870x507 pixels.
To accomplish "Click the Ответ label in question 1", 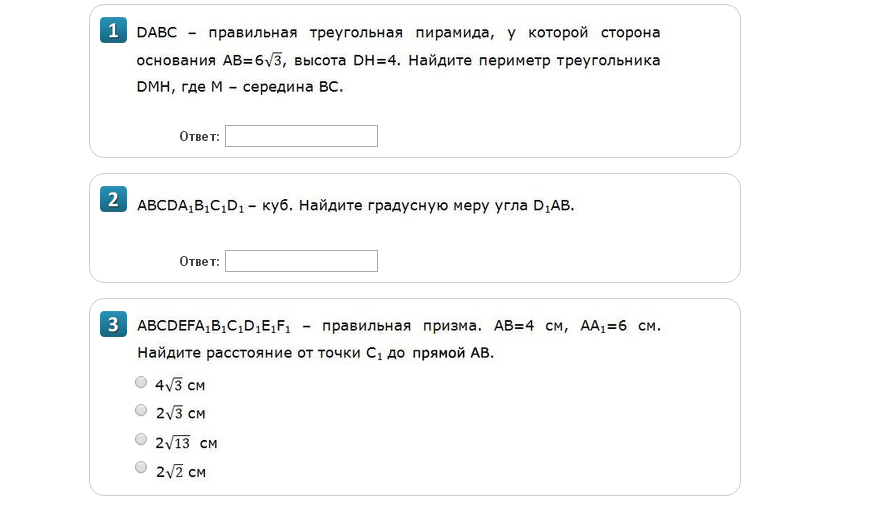I will coord(199,136).
